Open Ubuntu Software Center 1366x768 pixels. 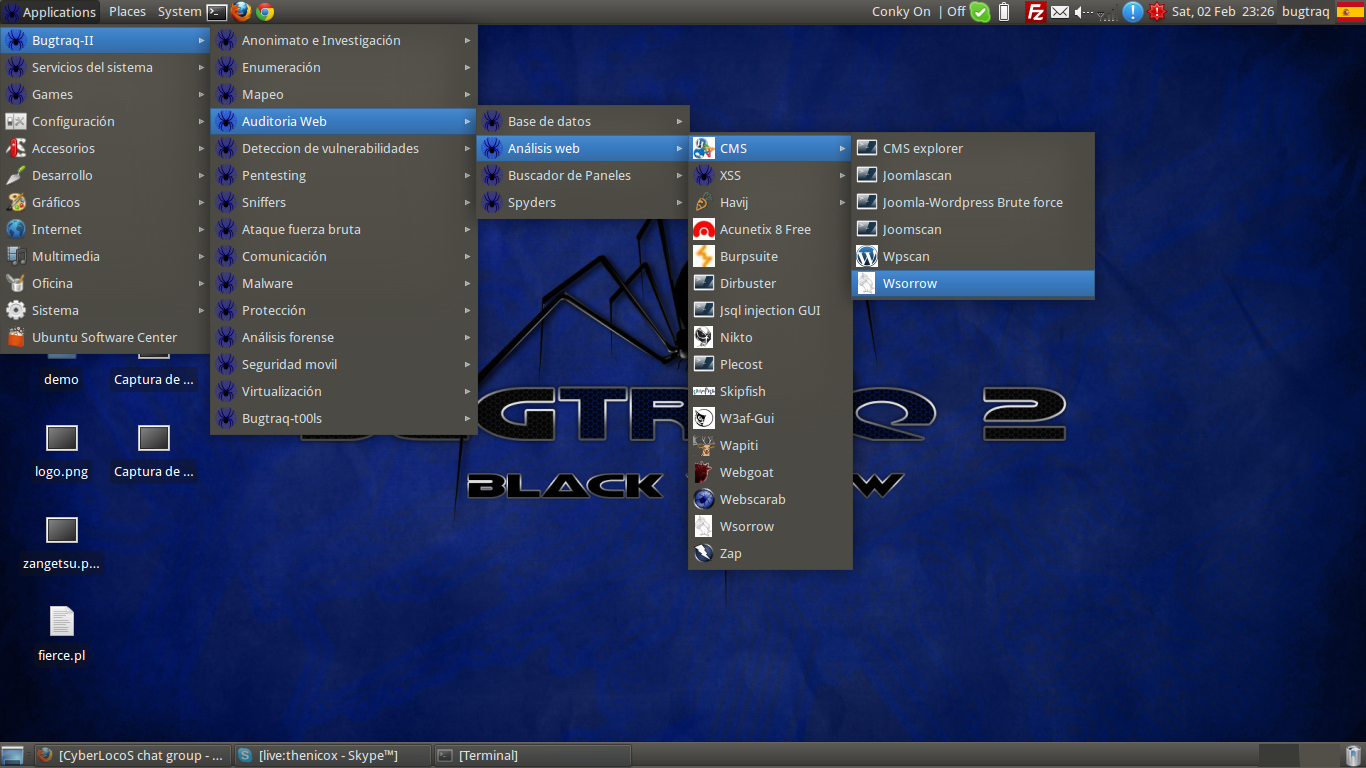105,337
